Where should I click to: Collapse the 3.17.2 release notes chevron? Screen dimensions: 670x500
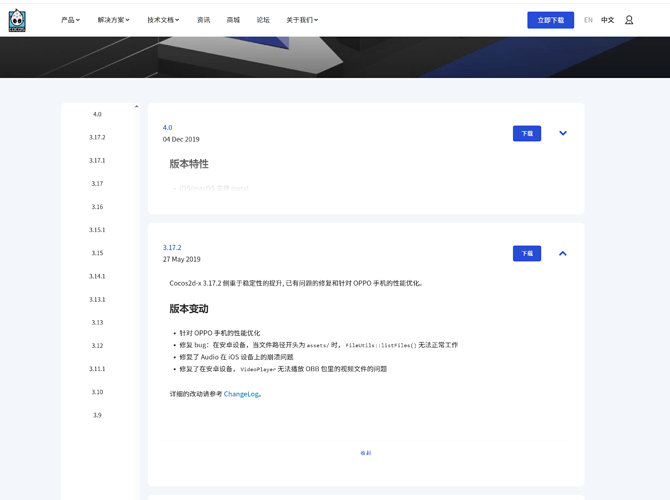click(563, 253)
